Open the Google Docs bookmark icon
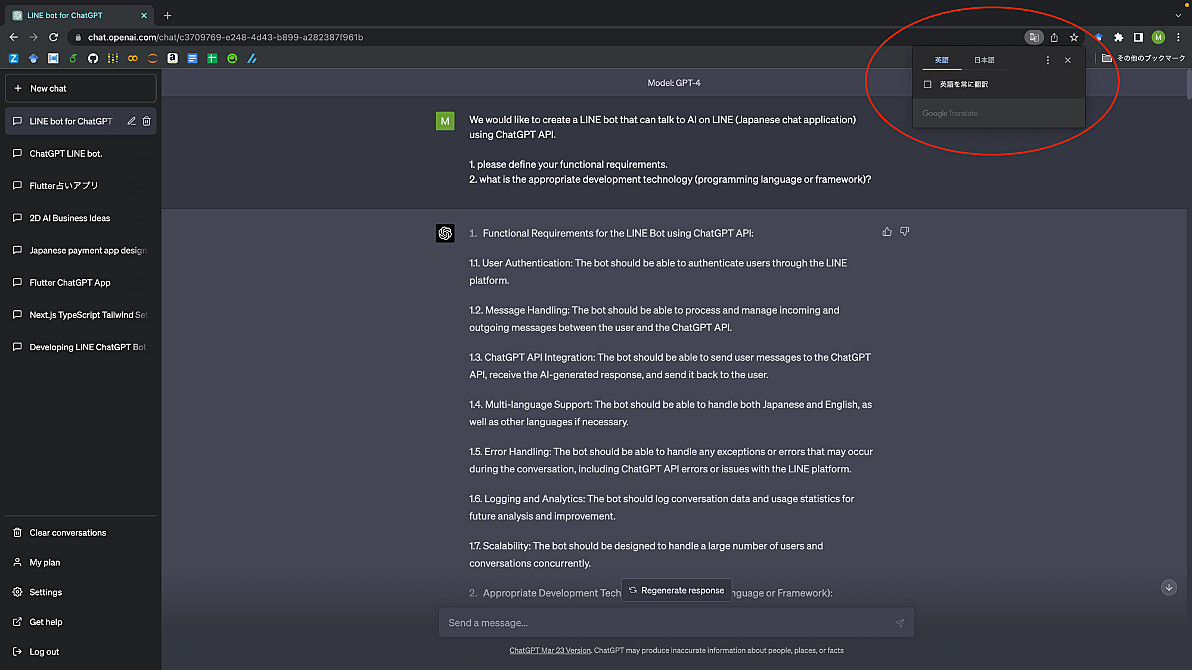Image resolution: width=1192 pixels, height=670 pixels. [x=192, y=58]
